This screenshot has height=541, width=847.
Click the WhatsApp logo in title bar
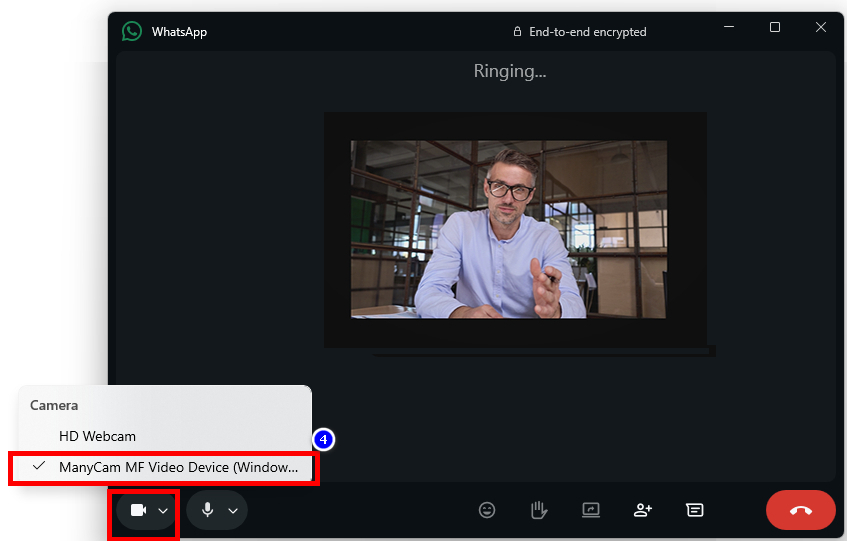[132, 31]
